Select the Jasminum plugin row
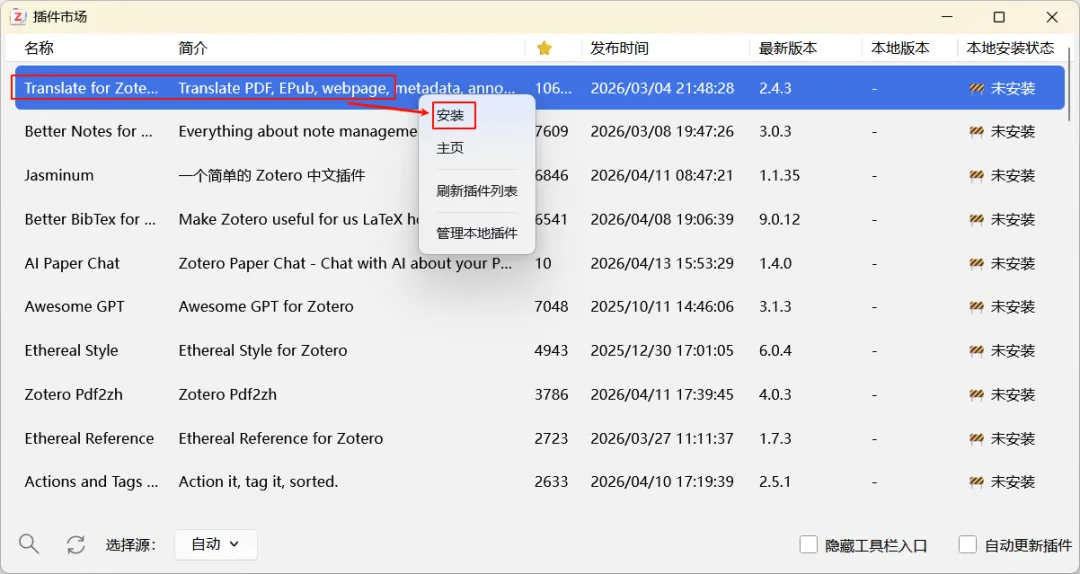The width and height of the screenshot is (1080, 574). [540, 176]
